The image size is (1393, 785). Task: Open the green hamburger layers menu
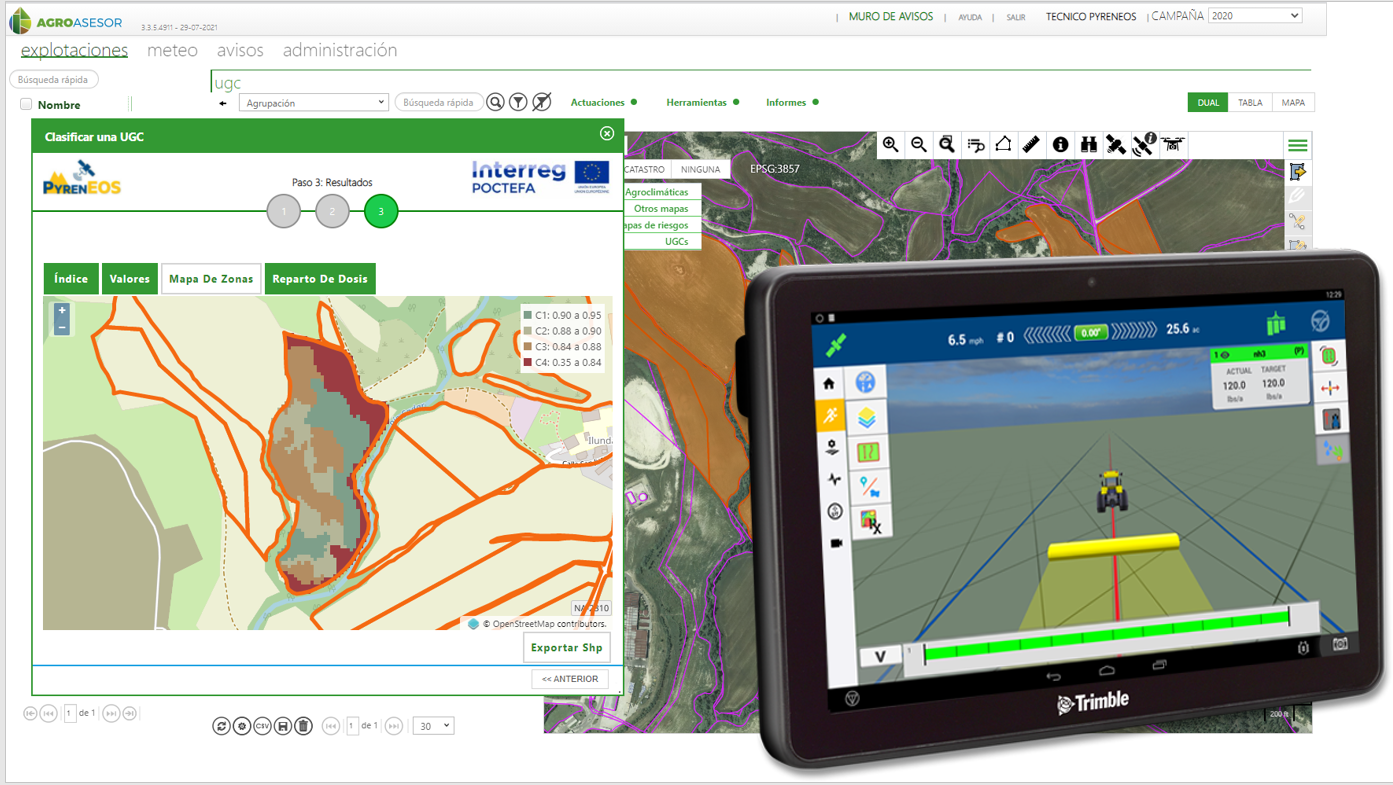pyautogui.click(x=1297, y=146)
